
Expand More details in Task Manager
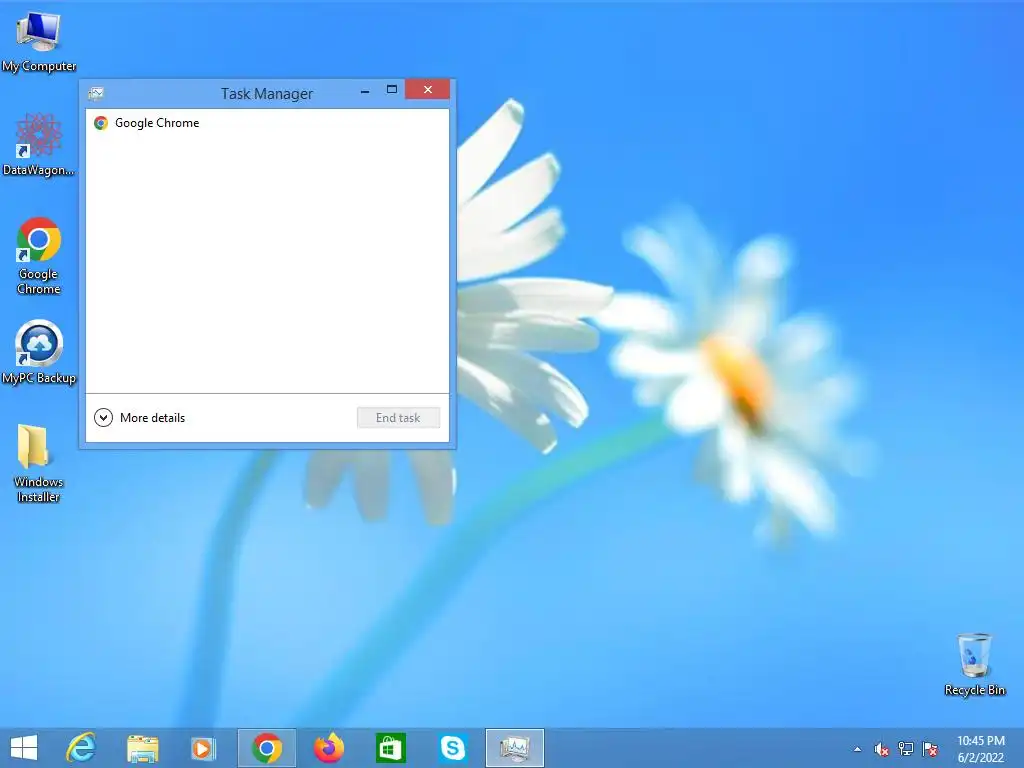140,417
